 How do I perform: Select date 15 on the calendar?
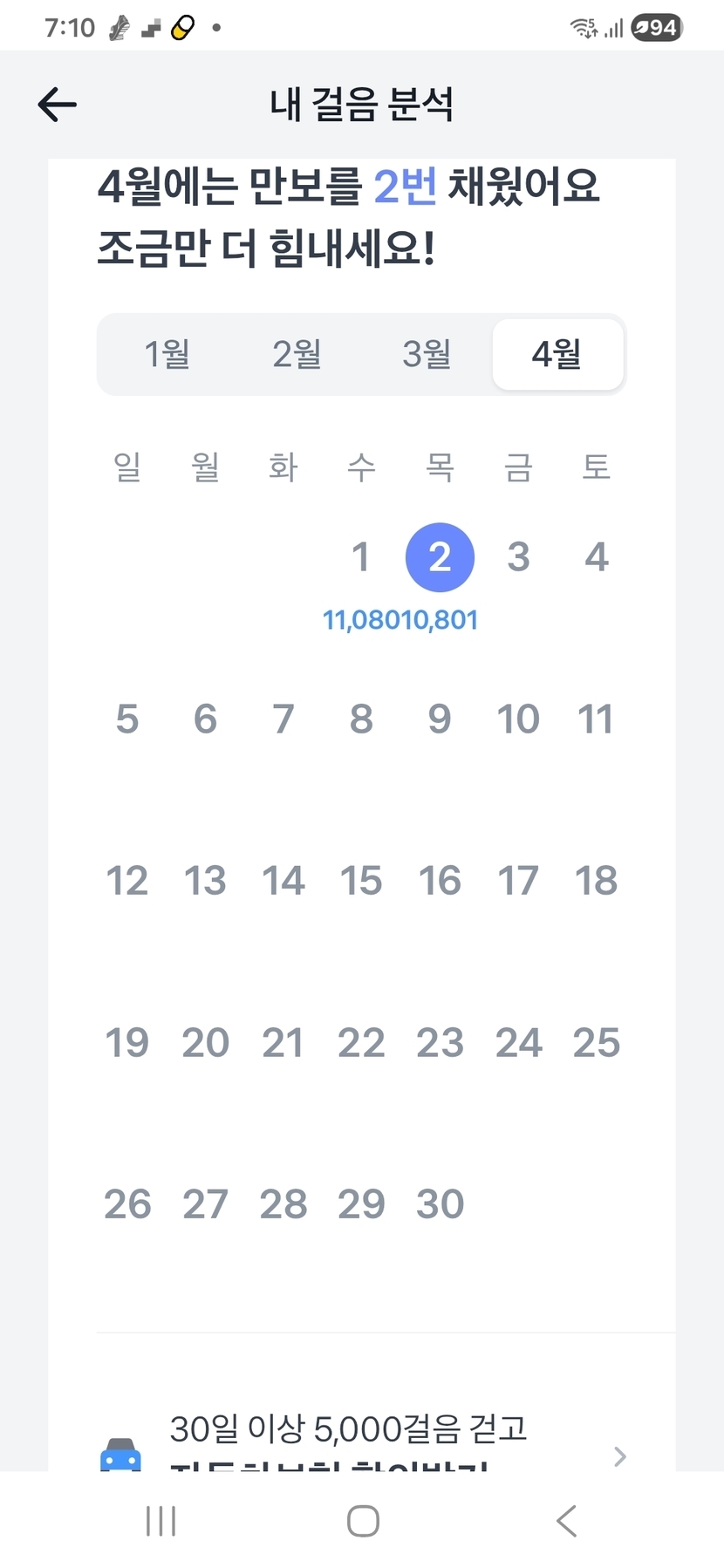coord(361,881)
